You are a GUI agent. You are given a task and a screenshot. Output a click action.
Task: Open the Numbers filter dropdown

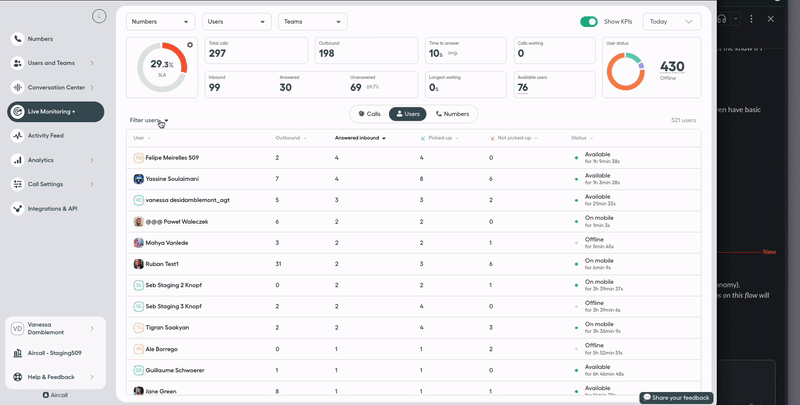click(x=161, y=21)
